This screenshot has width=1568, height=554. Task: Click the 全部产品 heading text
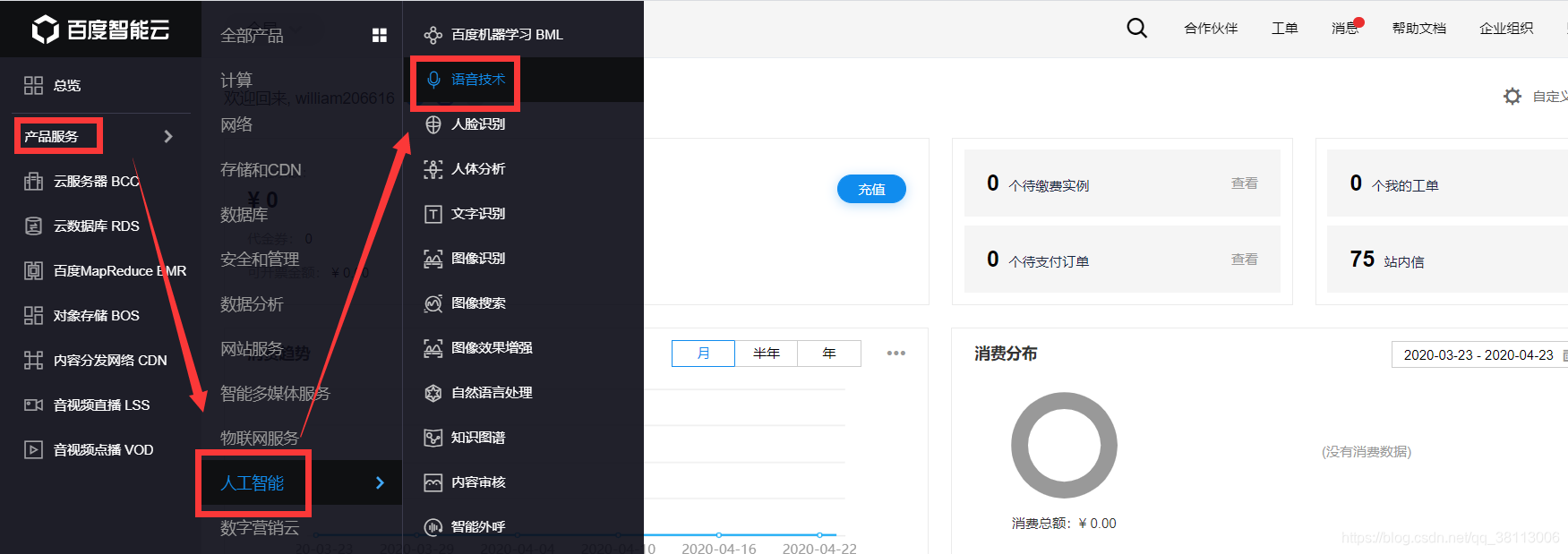(252, 35)
